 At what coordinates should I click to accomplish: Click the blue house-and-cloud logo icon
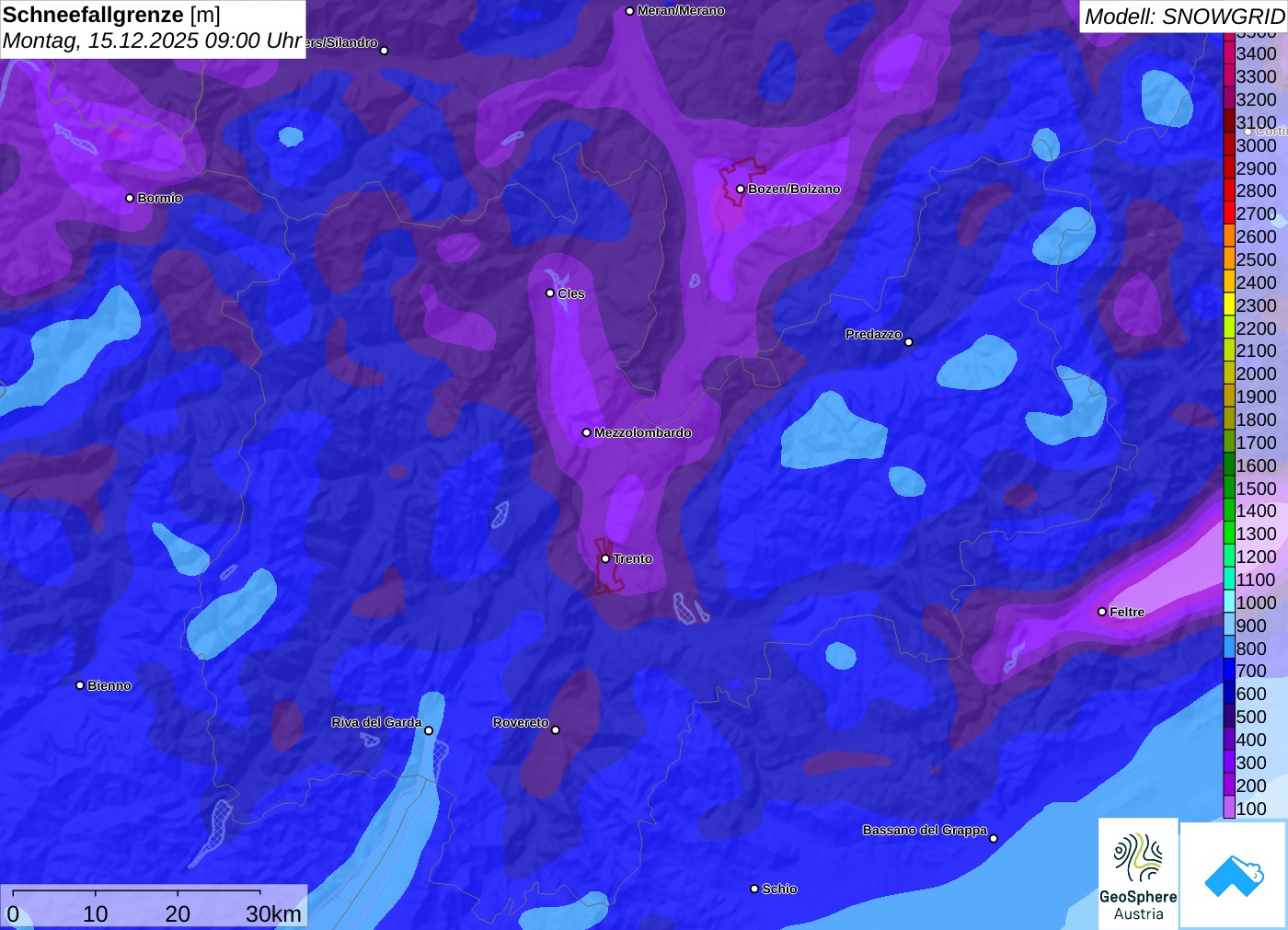1233,875
